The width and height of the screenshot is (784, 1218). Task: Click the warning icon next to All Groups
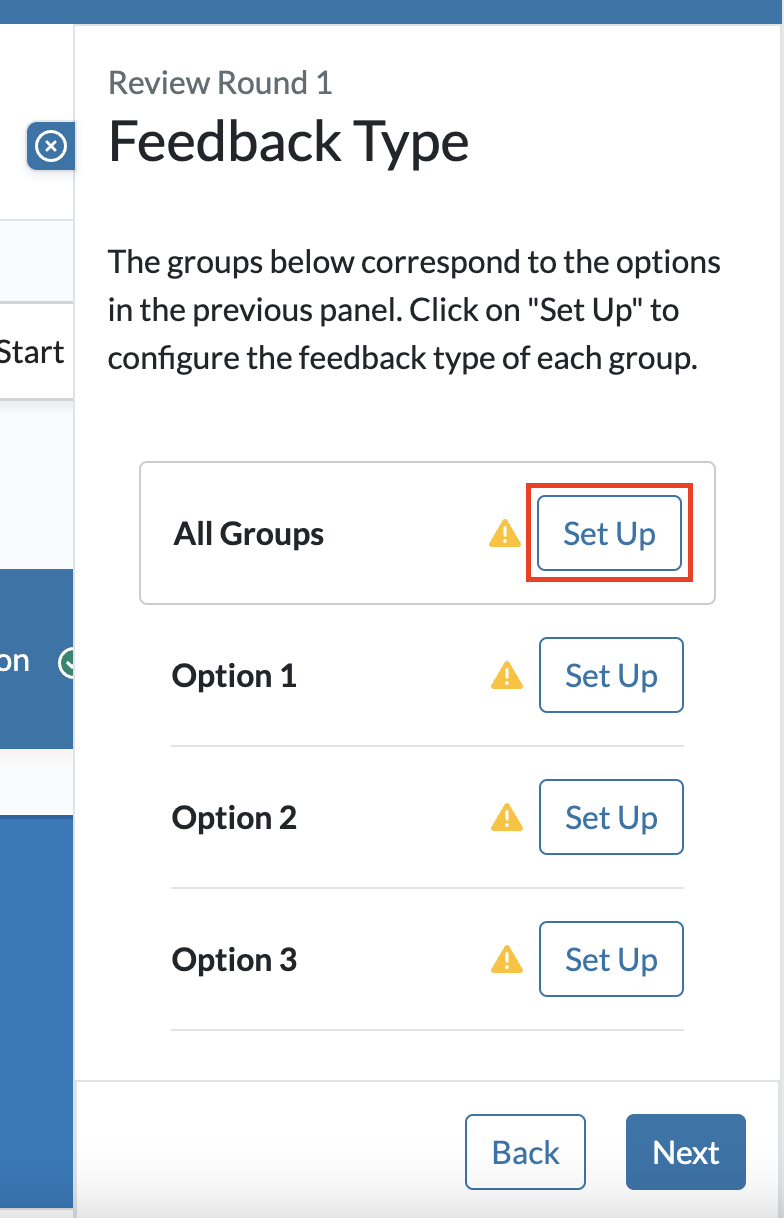505,534
